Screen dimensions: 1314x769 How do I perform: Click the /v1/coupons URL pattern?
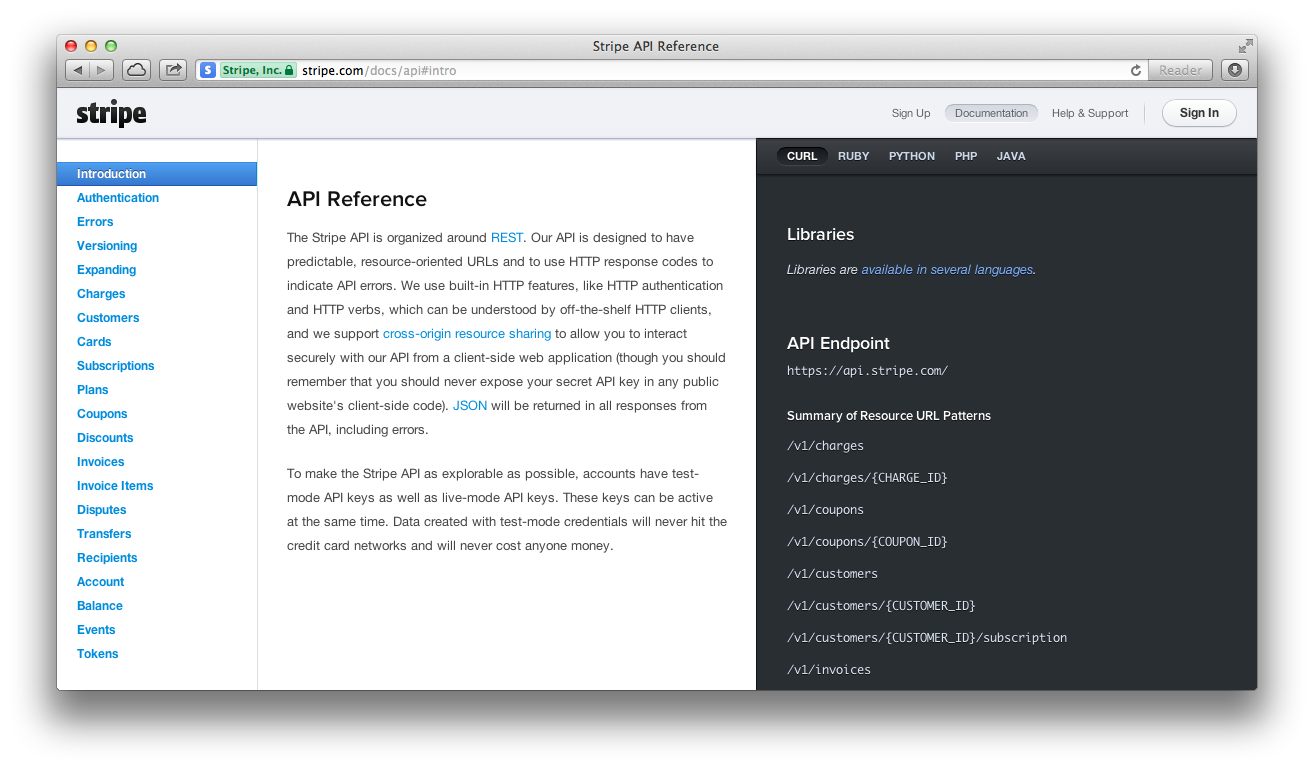pos(825,510)
